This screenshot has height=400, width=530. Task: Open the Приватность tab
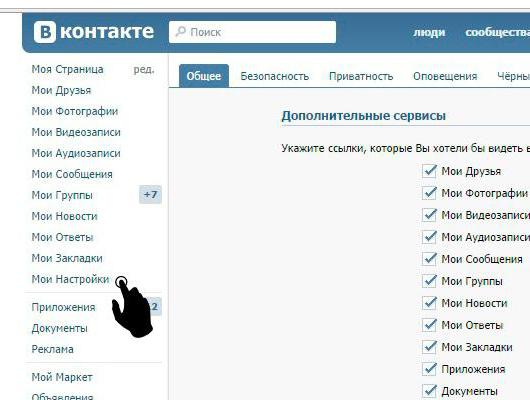tap(361, 76)
